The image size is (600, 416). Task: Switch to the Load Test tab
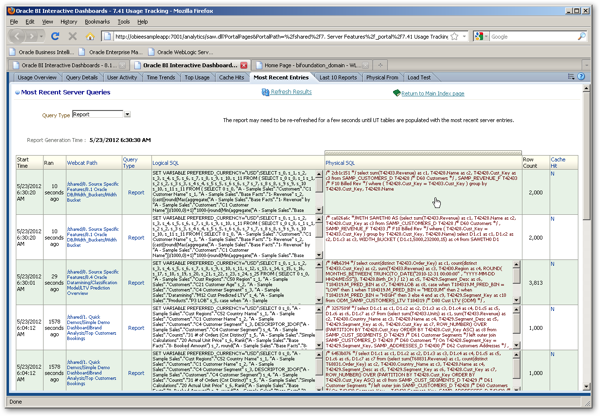(x=419, y=77)
